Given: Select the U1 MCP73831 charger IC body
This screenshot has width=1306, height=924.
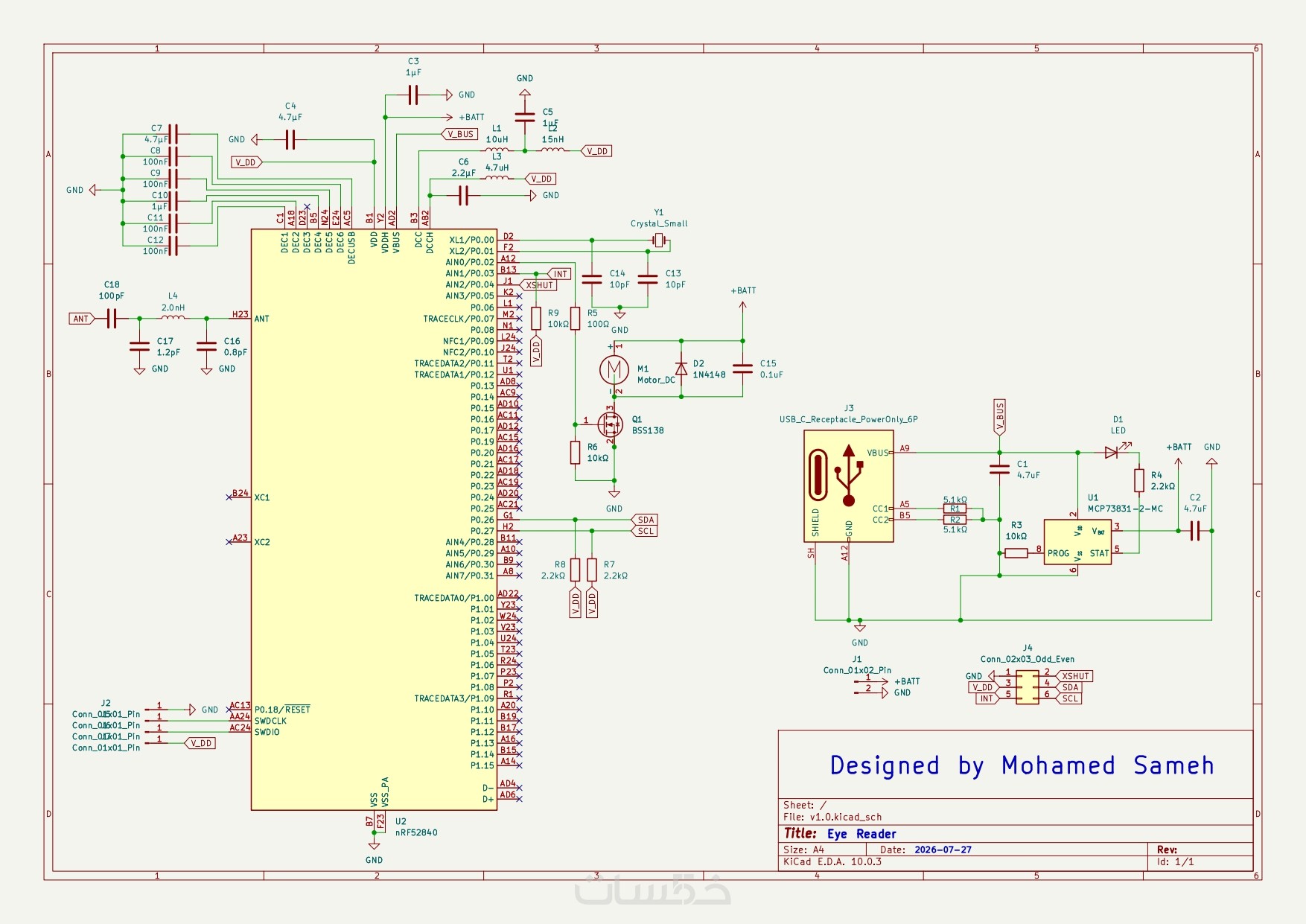Looking at the screenshot, I should tap(1077, 542).
